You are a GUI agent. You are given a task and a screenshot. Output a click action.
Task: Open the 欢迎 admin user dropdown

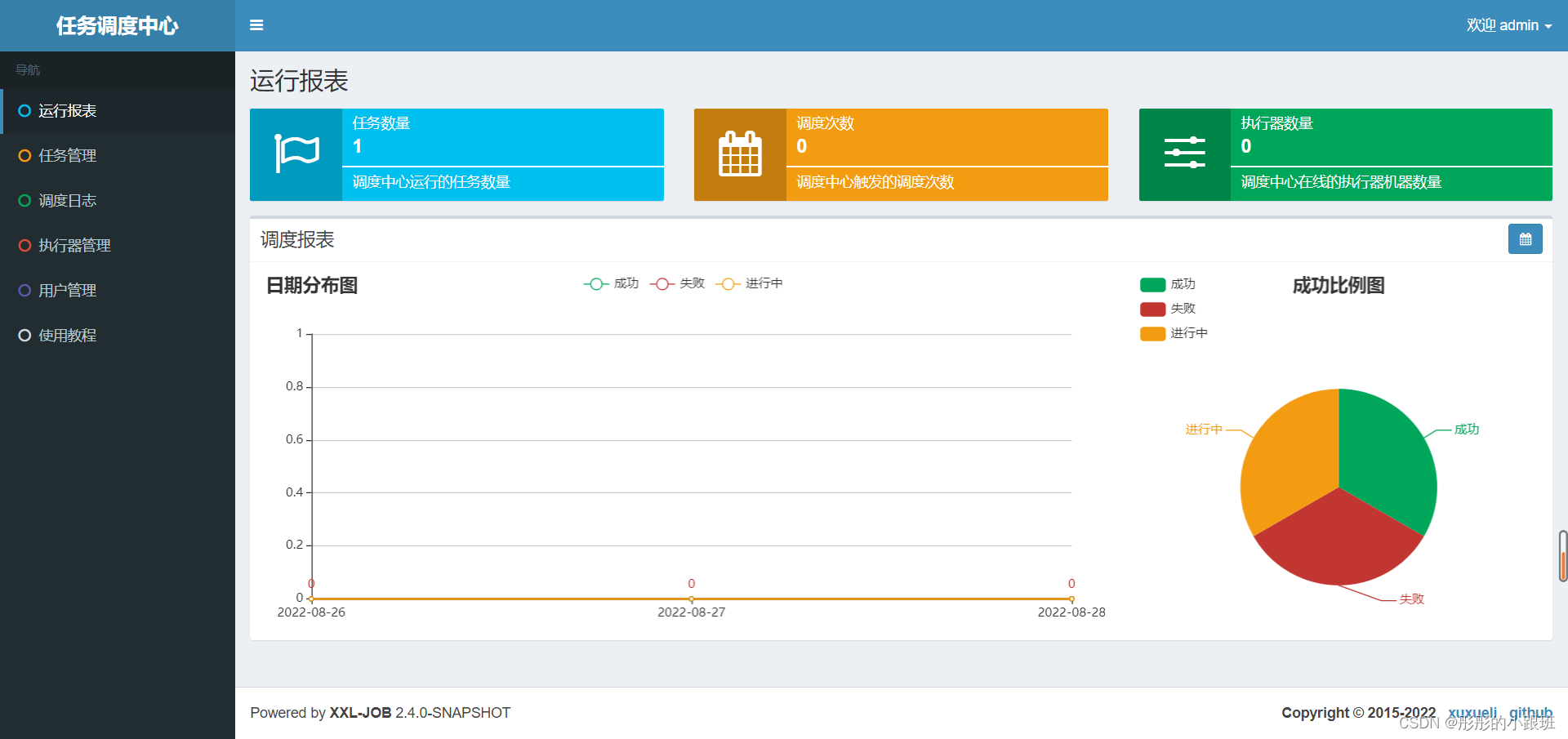point(1508,25)
